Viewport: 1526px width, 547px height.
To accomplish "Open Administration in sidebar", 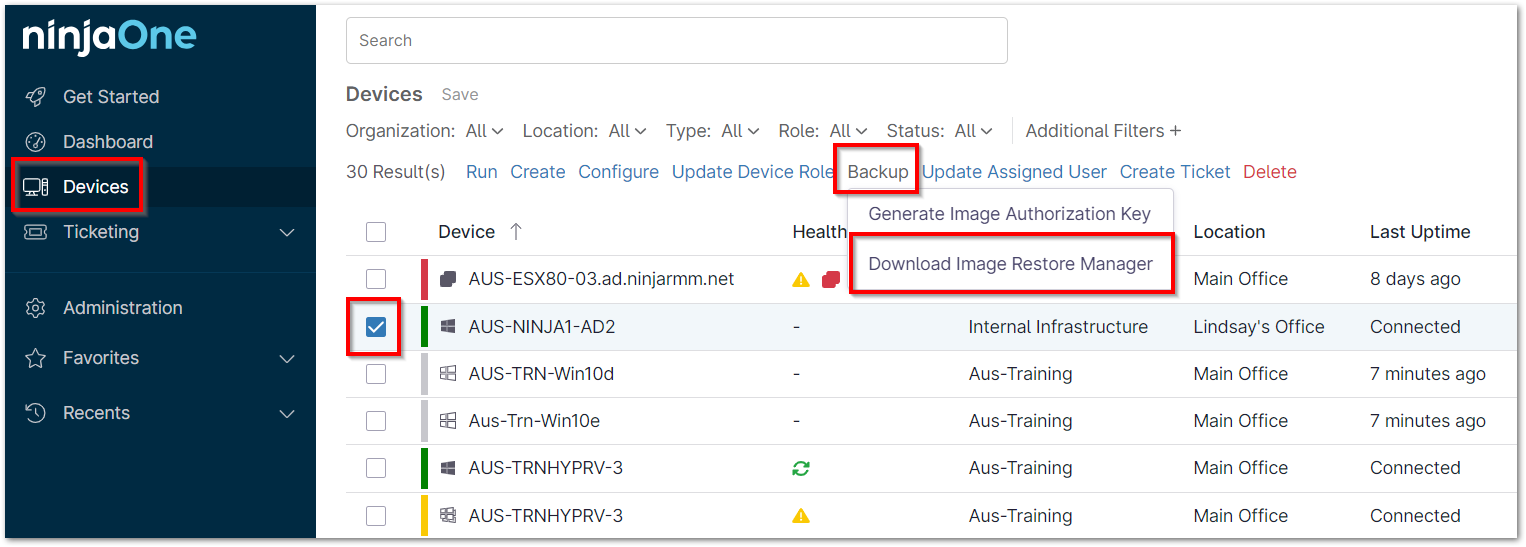I will point(123,308).
